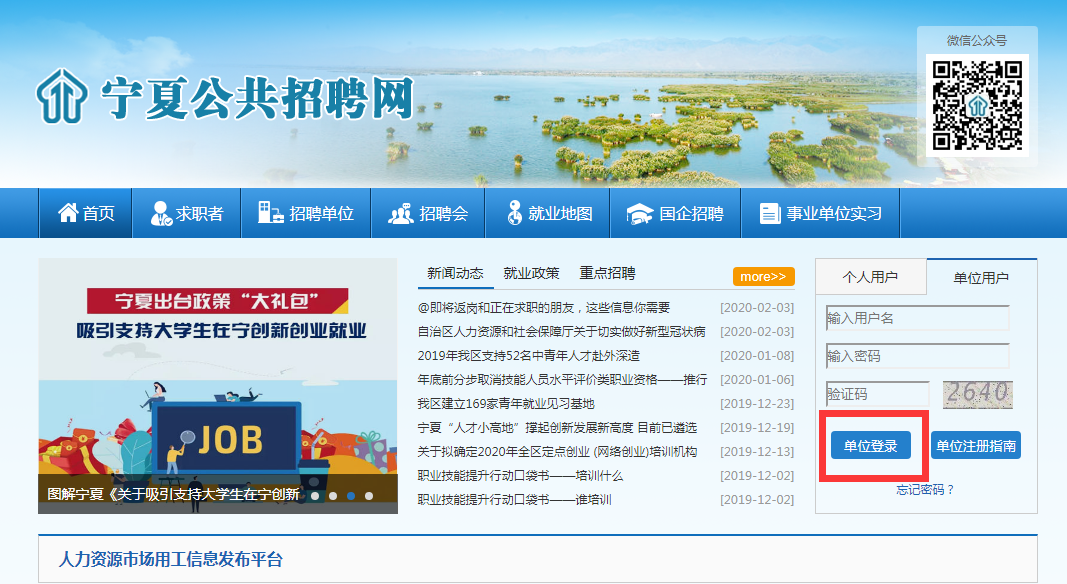This screenshot has width=1067, height=584.
Task: Click the site logo emblem
Action: pyautogui.click(x=62, y=96)
